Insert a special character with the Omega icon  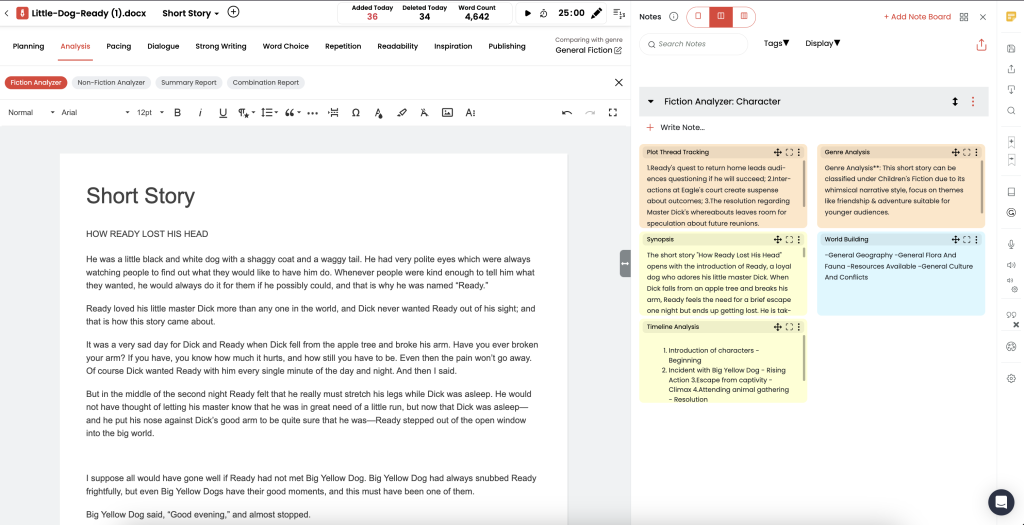coord(356,113)
